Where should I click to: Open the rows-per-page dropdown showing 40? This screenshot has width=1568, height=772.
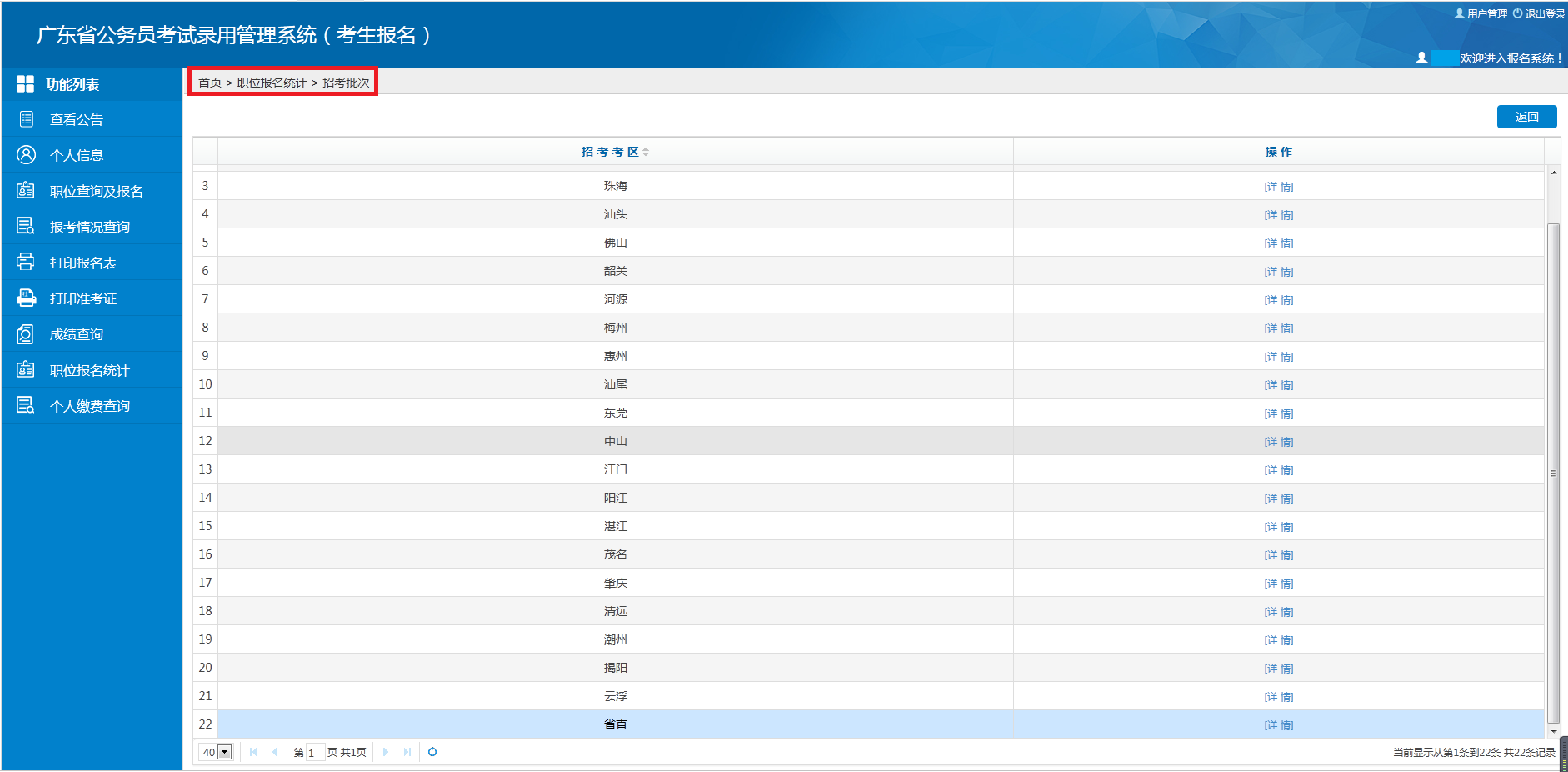pos(216,752)
